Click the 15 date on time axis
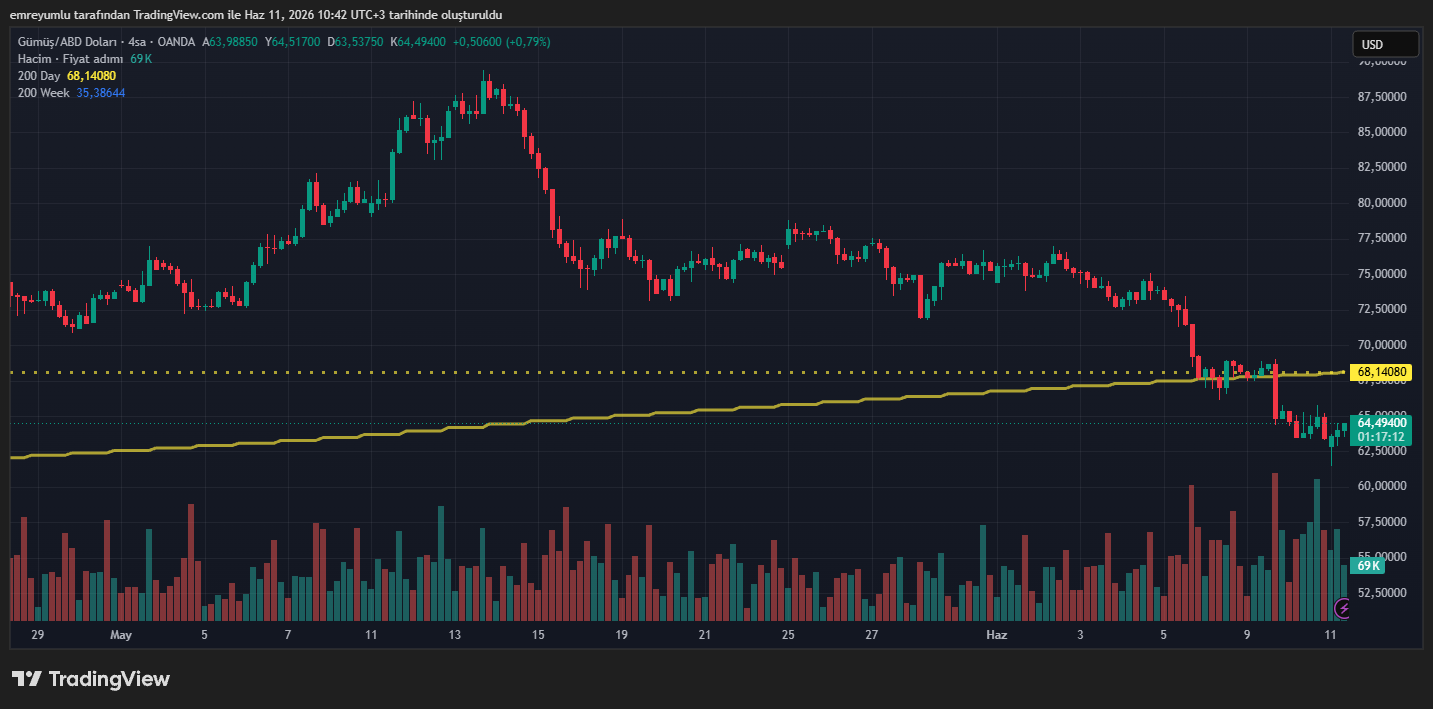This screenshot has height=709, width=1433. [x=538, y=635]
